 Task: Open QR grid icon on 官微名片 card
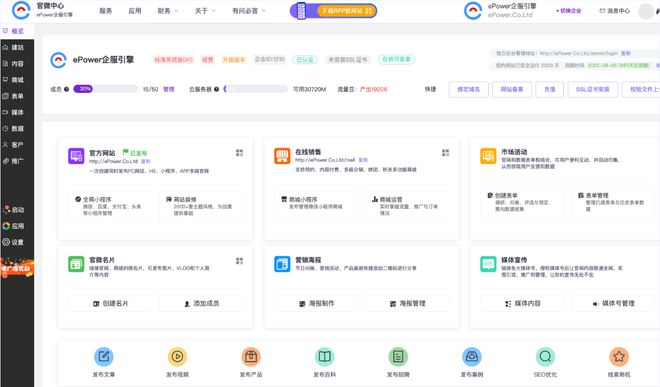[x=240, y=261]
